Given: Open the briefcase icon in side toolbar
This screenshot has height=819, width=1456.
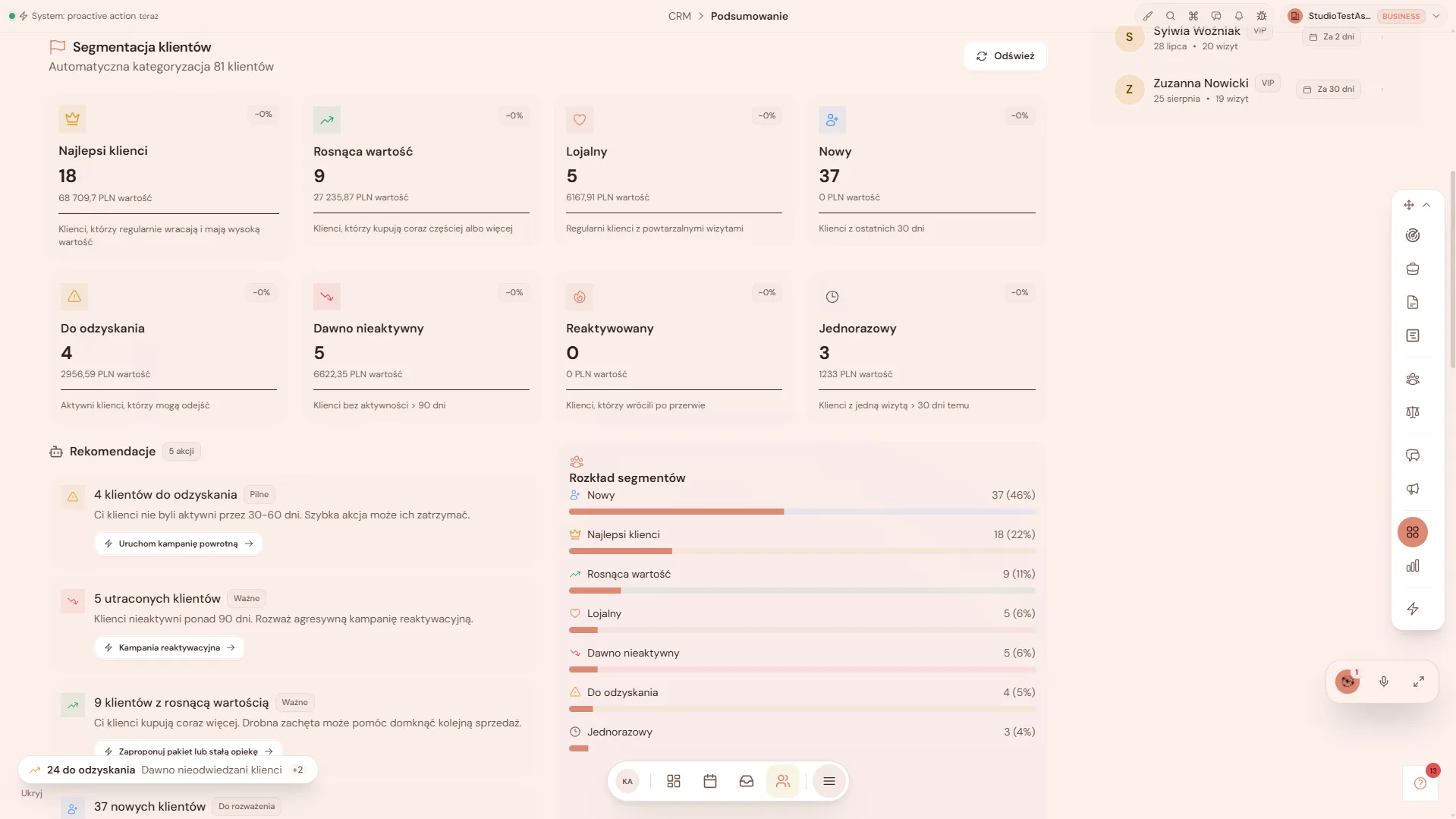Looking at the screenshot, I should click(x=1413, y=269).
